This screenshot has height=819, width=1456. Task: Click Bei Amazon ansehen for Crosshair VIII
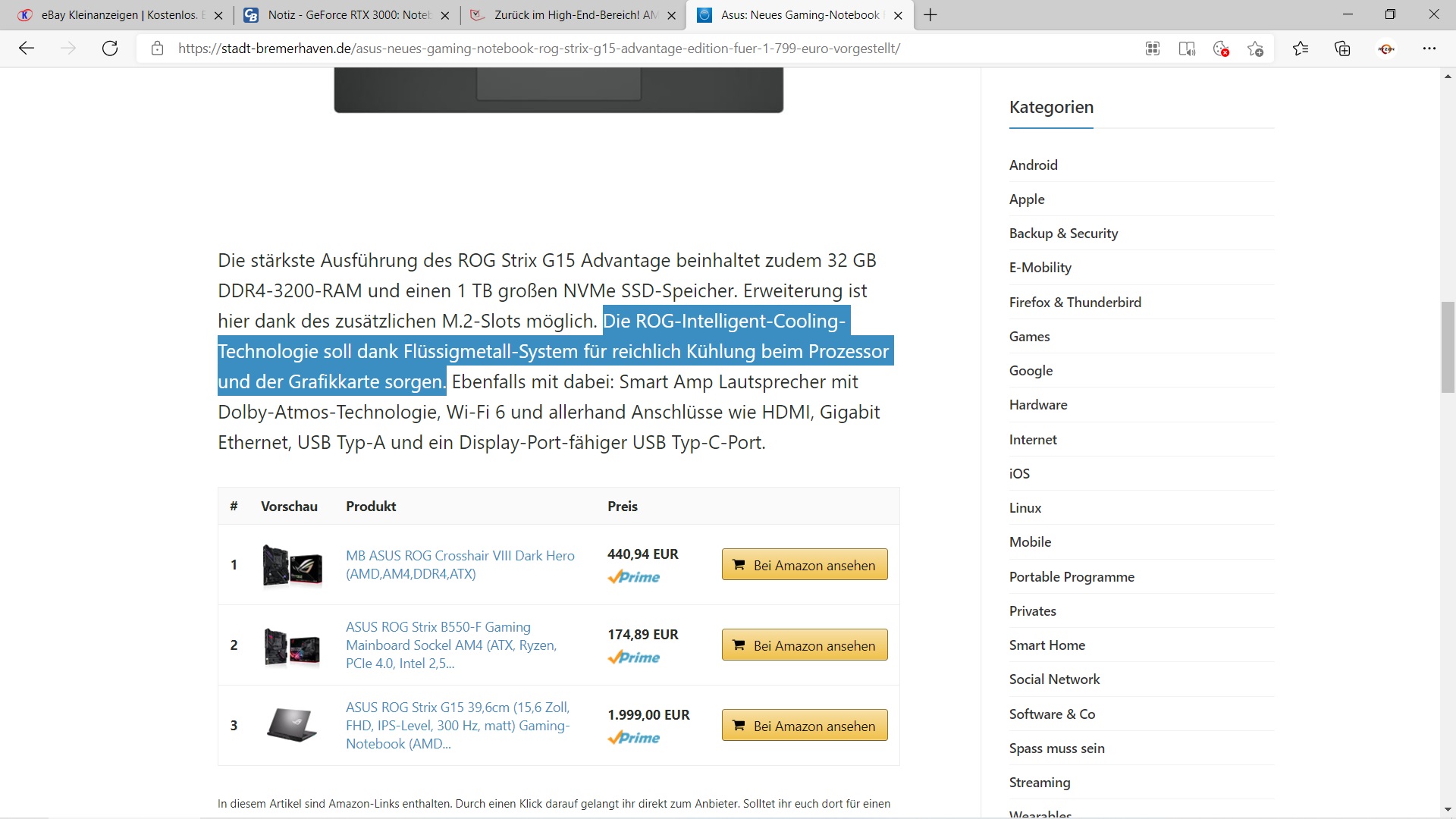tap(805, 565)
